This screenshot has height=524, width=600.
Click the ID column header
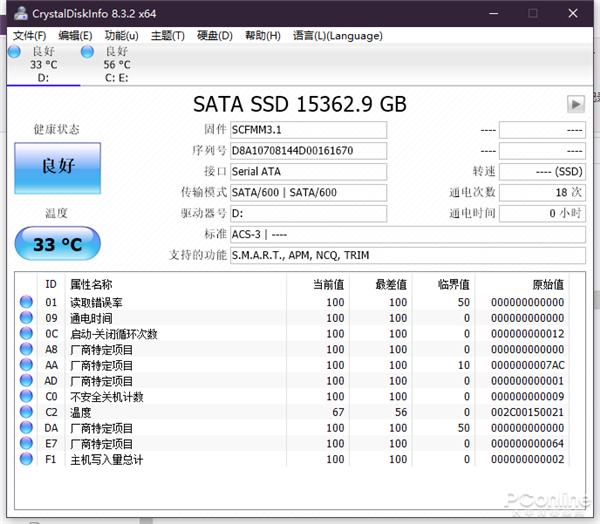(x=51, y=284)
